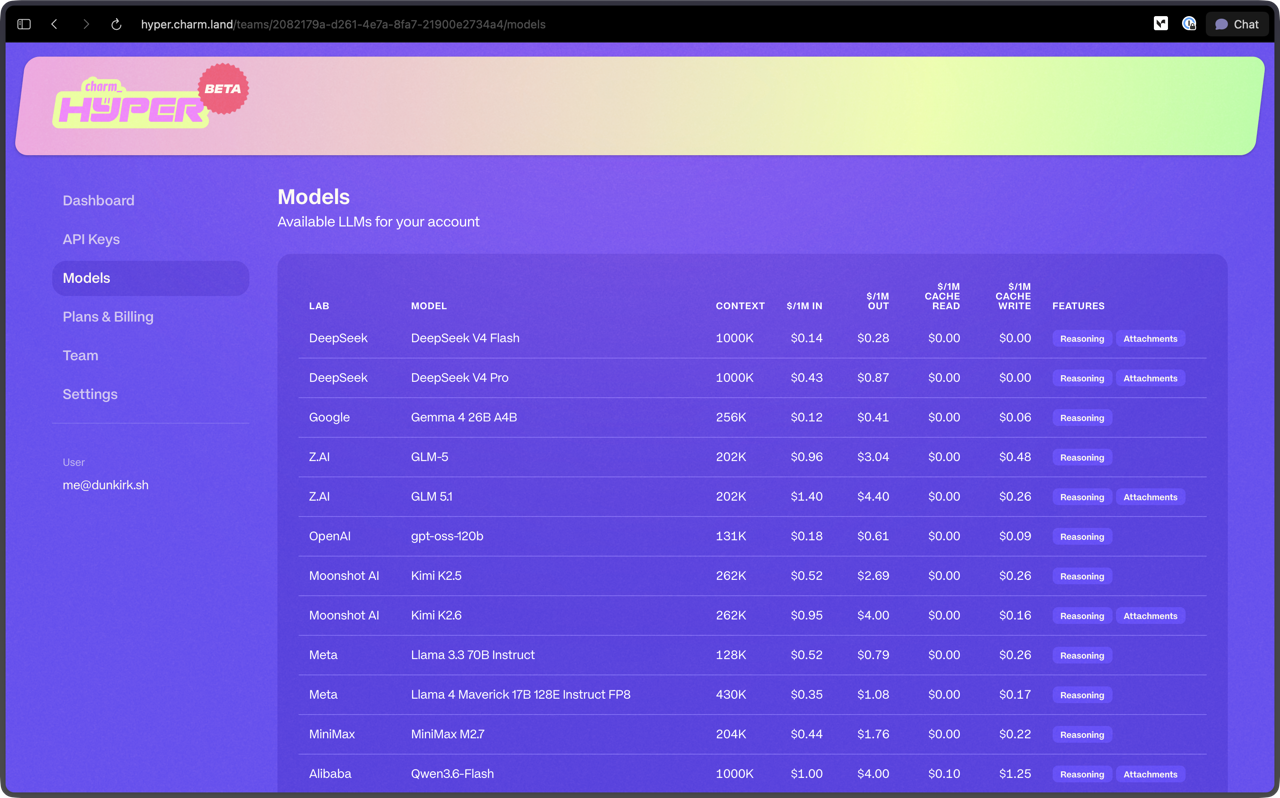Viewport: 1280px width, 798px height.
Task: Click the LAB column header
Action: click(x=319, y=306)
